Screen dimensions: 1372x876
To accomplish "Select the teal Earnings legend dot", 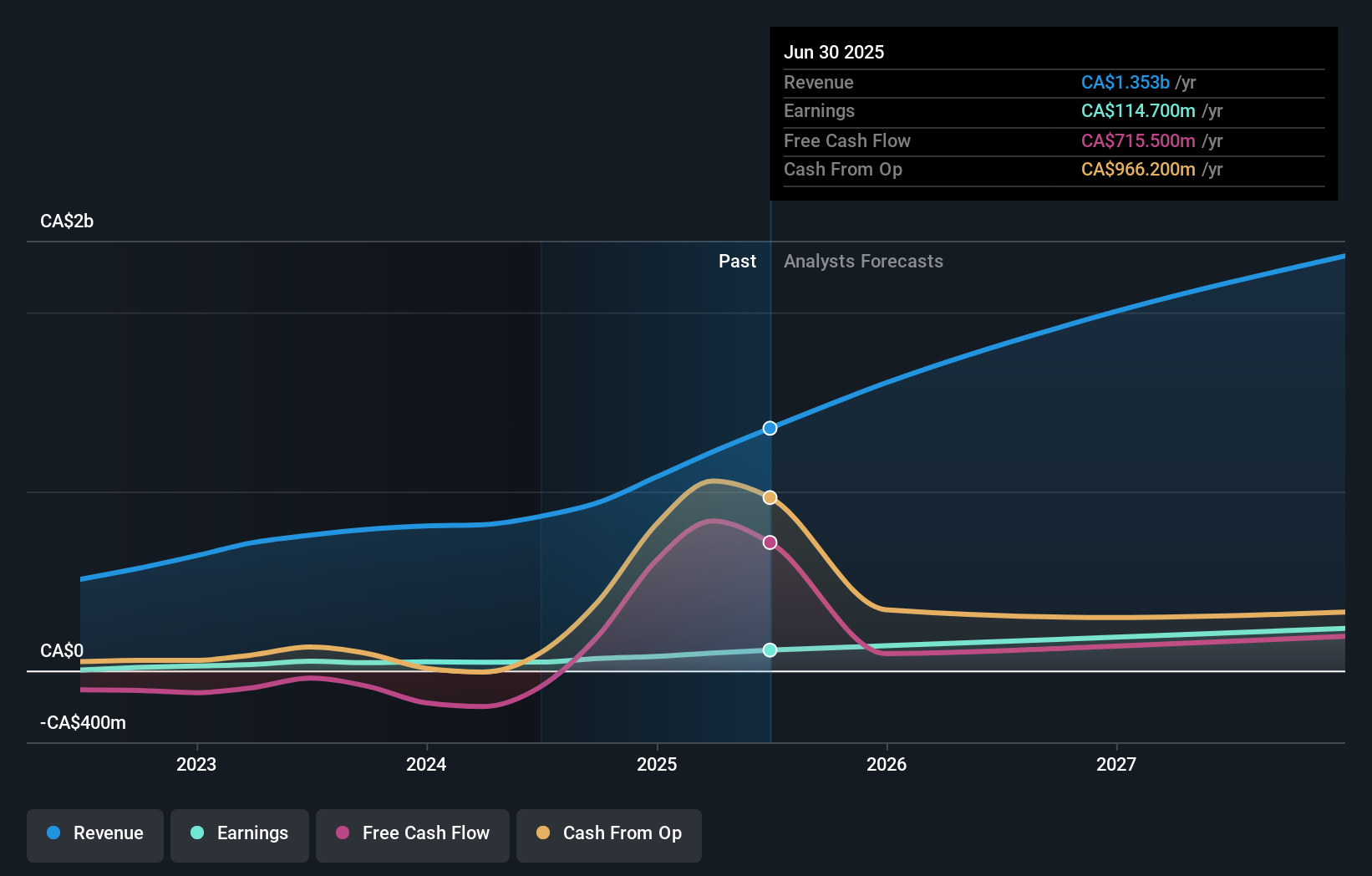I will coord(197,833).
